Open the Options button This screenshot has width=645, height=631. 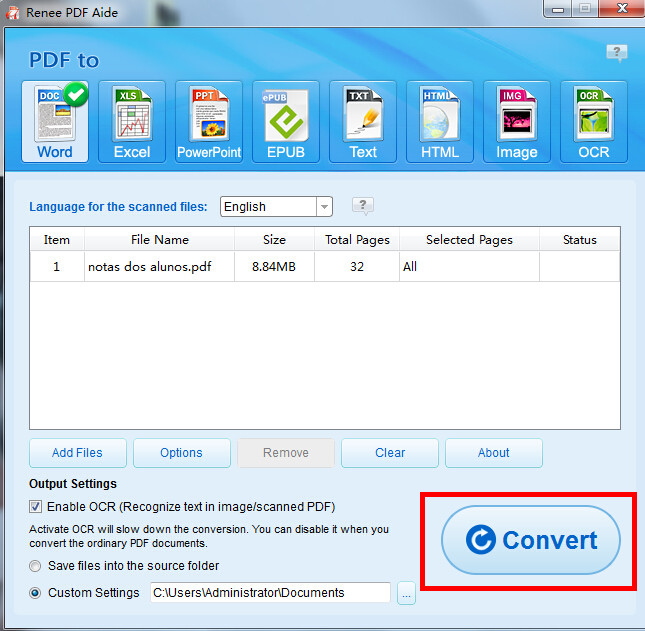click(x=181, y=453)
